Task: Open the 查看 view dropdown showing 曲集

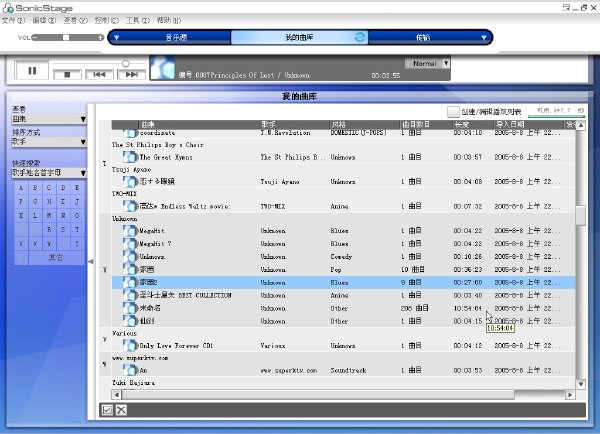Action: (x=49, y=119)
